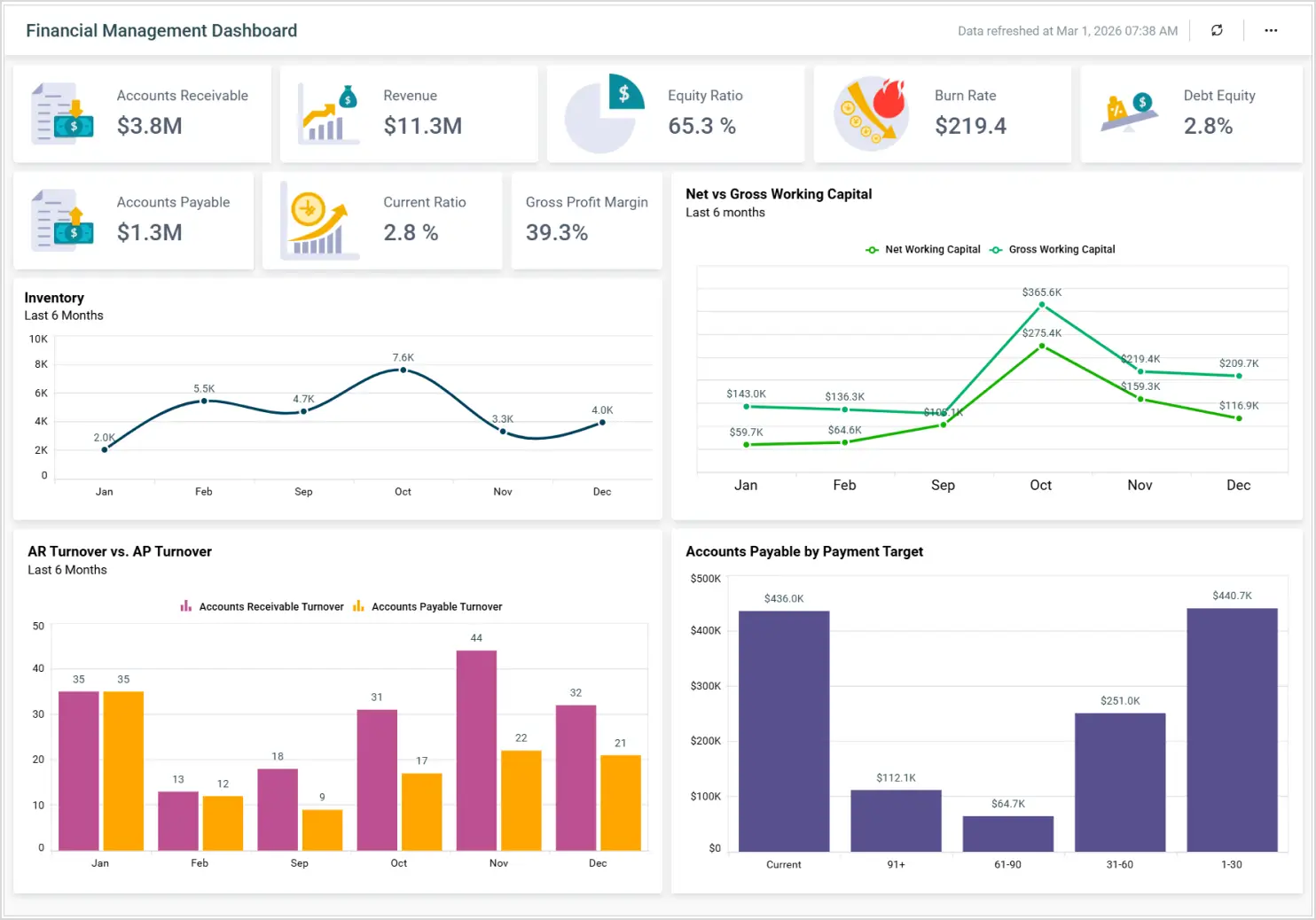Screen dimensions: 1316x920
Task: Click Dec receivable turnover bar labeled 32
Action: click(576, 778)
